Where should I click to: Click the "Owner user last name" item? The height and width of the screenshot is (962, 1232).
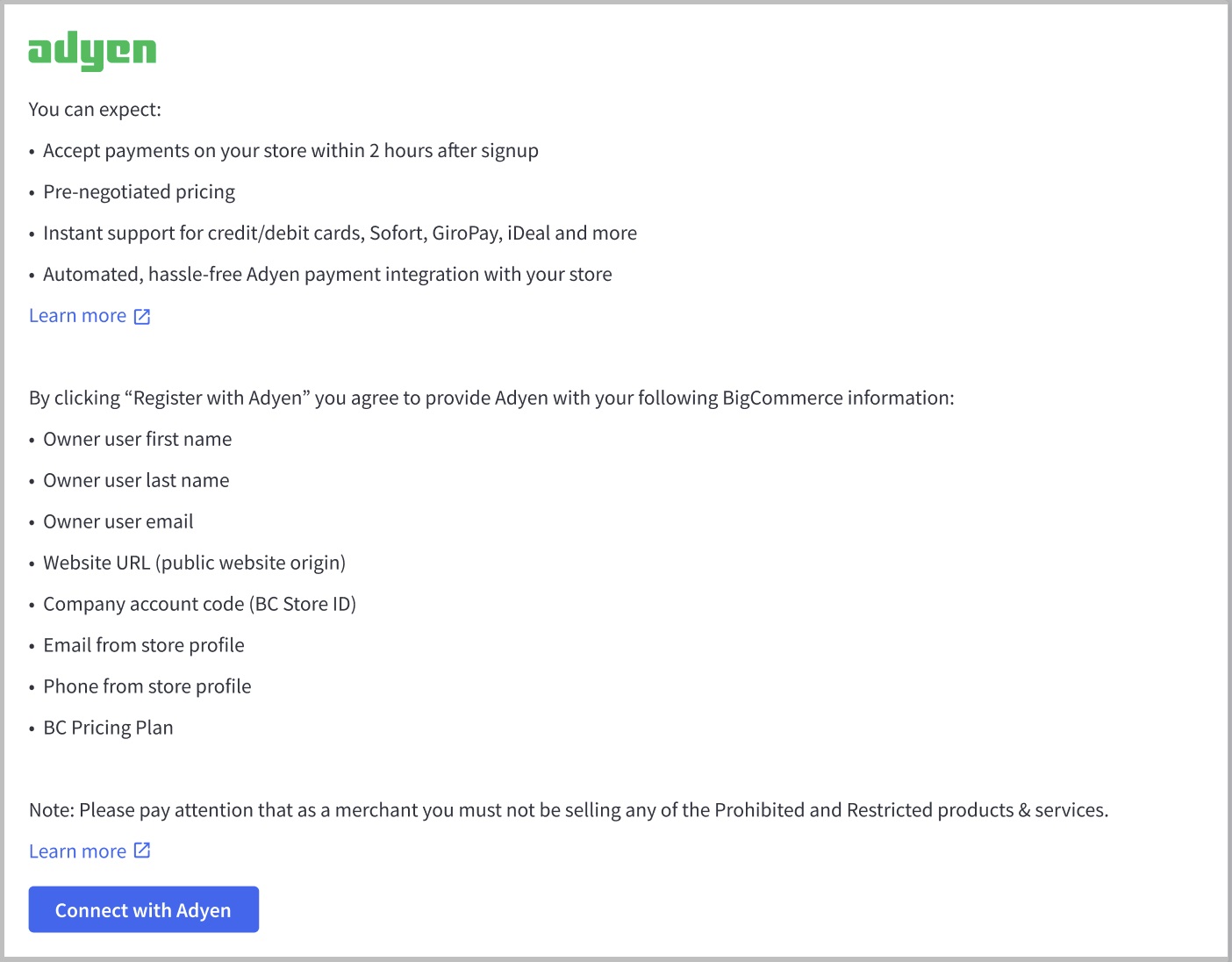136,481
